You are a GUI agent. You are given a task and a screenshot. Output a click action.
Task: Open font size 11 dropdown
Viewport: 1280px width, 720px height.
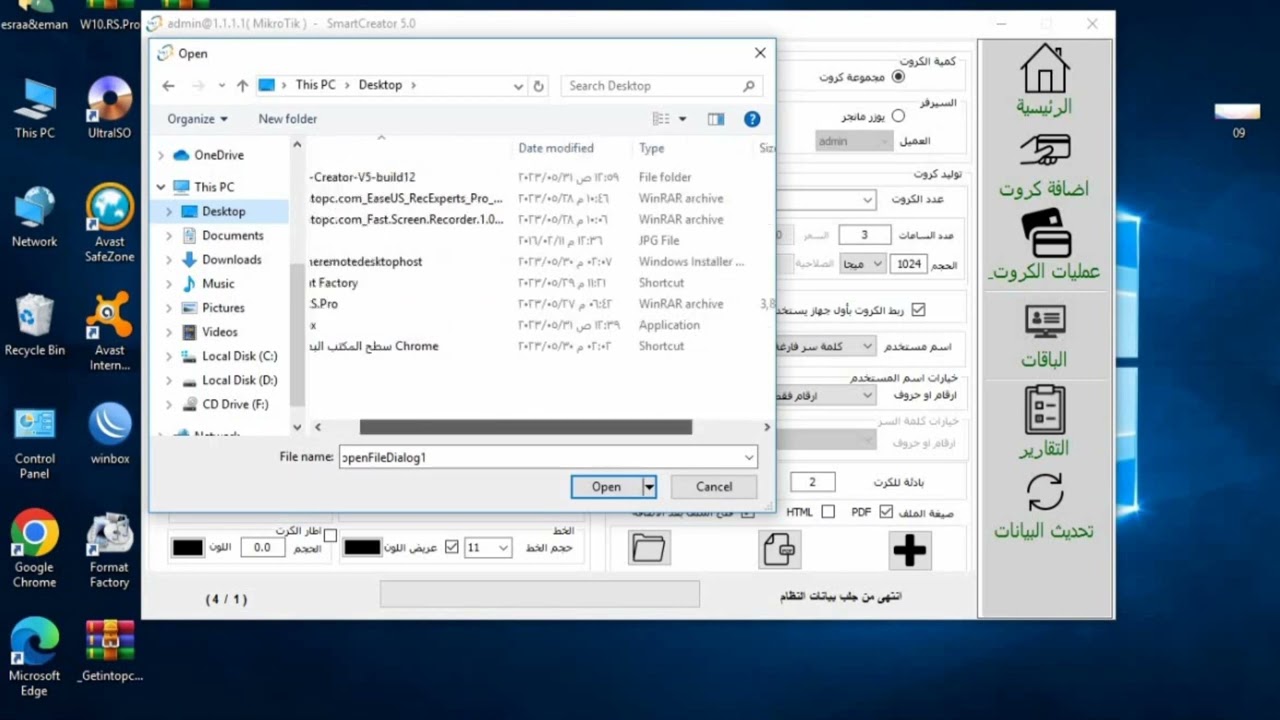click(503, 548)
